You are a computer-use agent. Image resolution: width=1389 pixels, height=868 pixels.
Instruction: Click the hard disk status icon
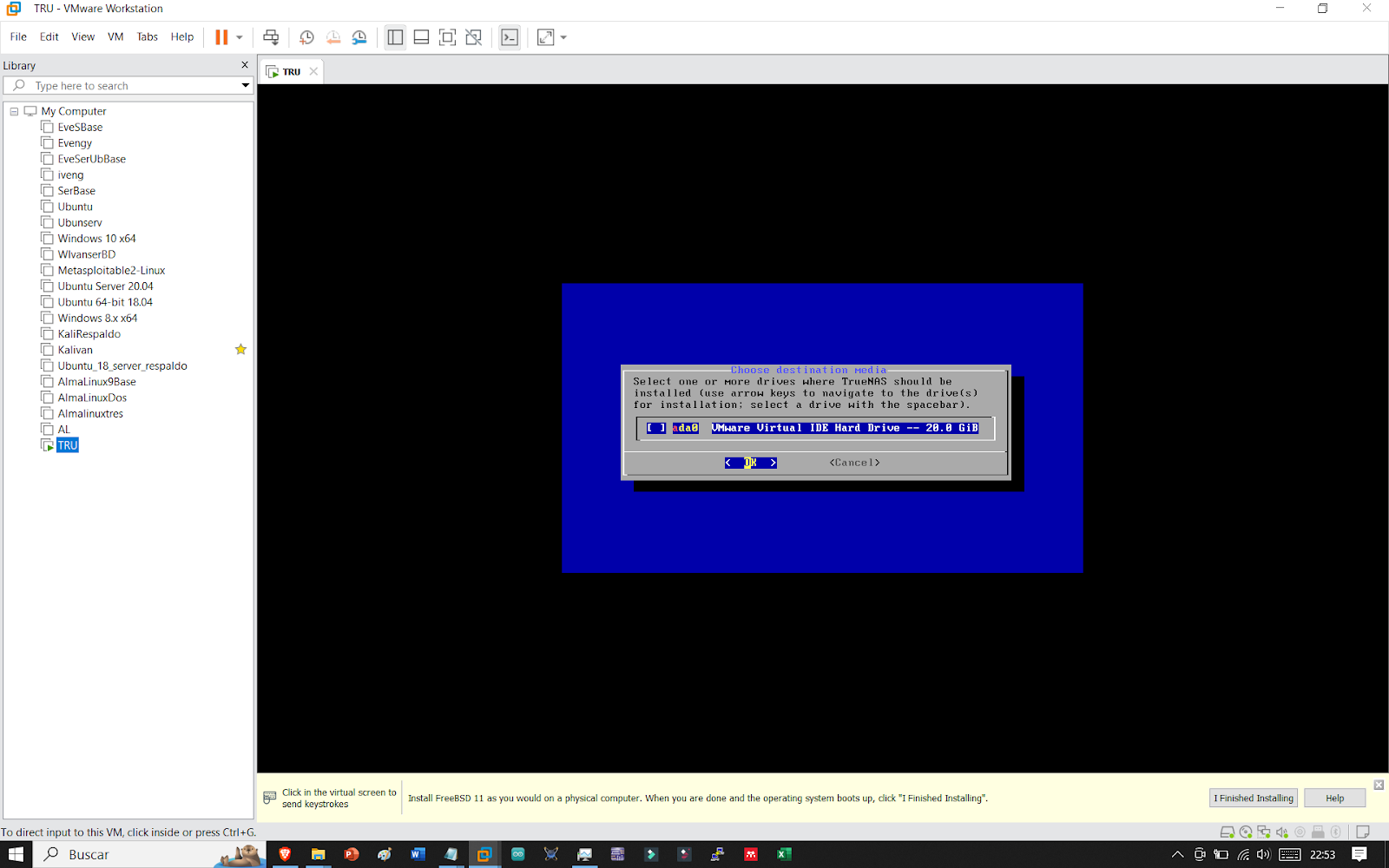click(x=1228, y=832)
